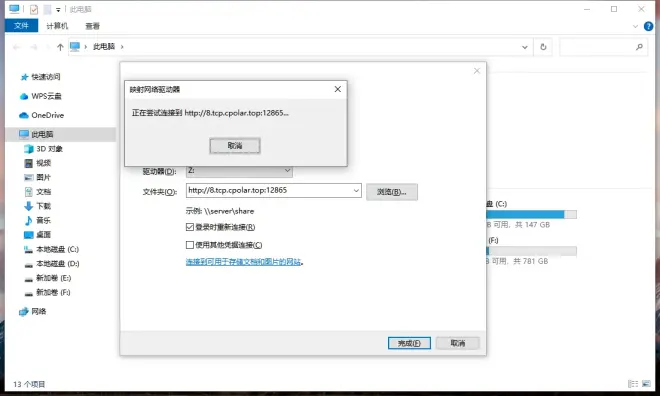Image resolution: width=660 pixels, height=396 pixels.
Task: Open the quick access toolbar dropdown arrow
Action: coord(58,9)
